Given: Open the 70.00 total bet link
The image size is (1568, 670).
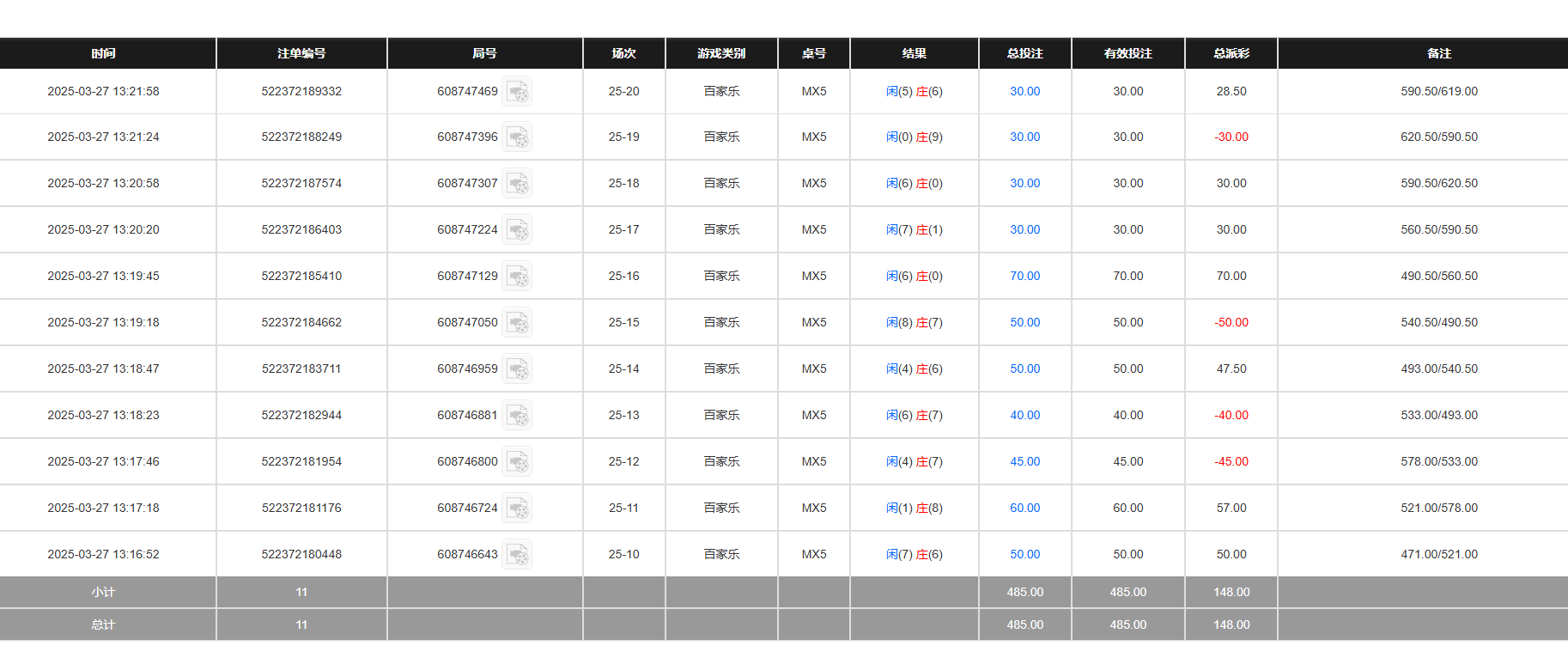Looking at the screenshot, I should (1024, 277).
